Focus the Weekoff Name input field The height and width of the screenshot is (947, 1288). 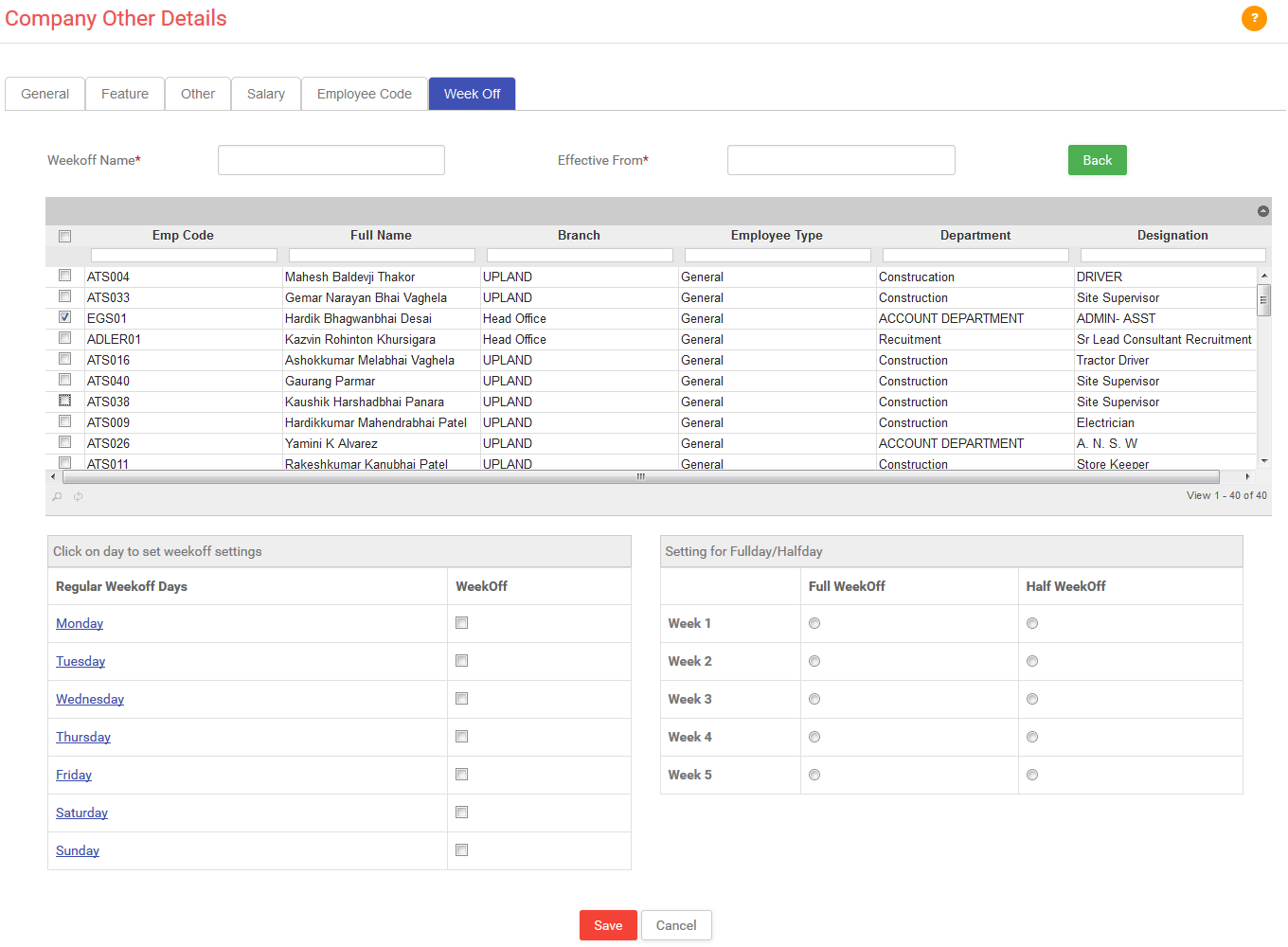331,160
